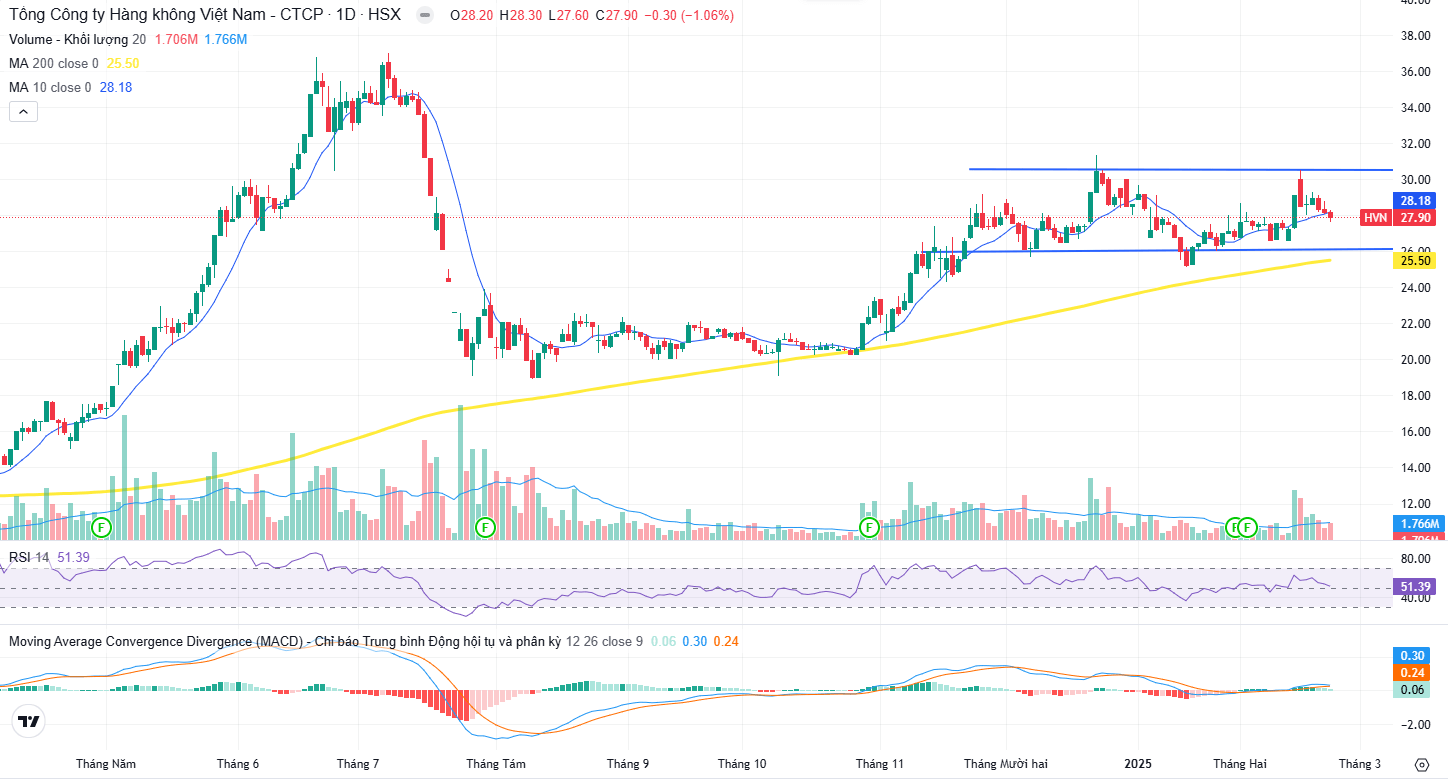Image resolution: width=1448 pixels, height=781 pixels.
Task: Click the 28.18 blue MA price label
Action: pyautogui.click(x=1416, y=200)
